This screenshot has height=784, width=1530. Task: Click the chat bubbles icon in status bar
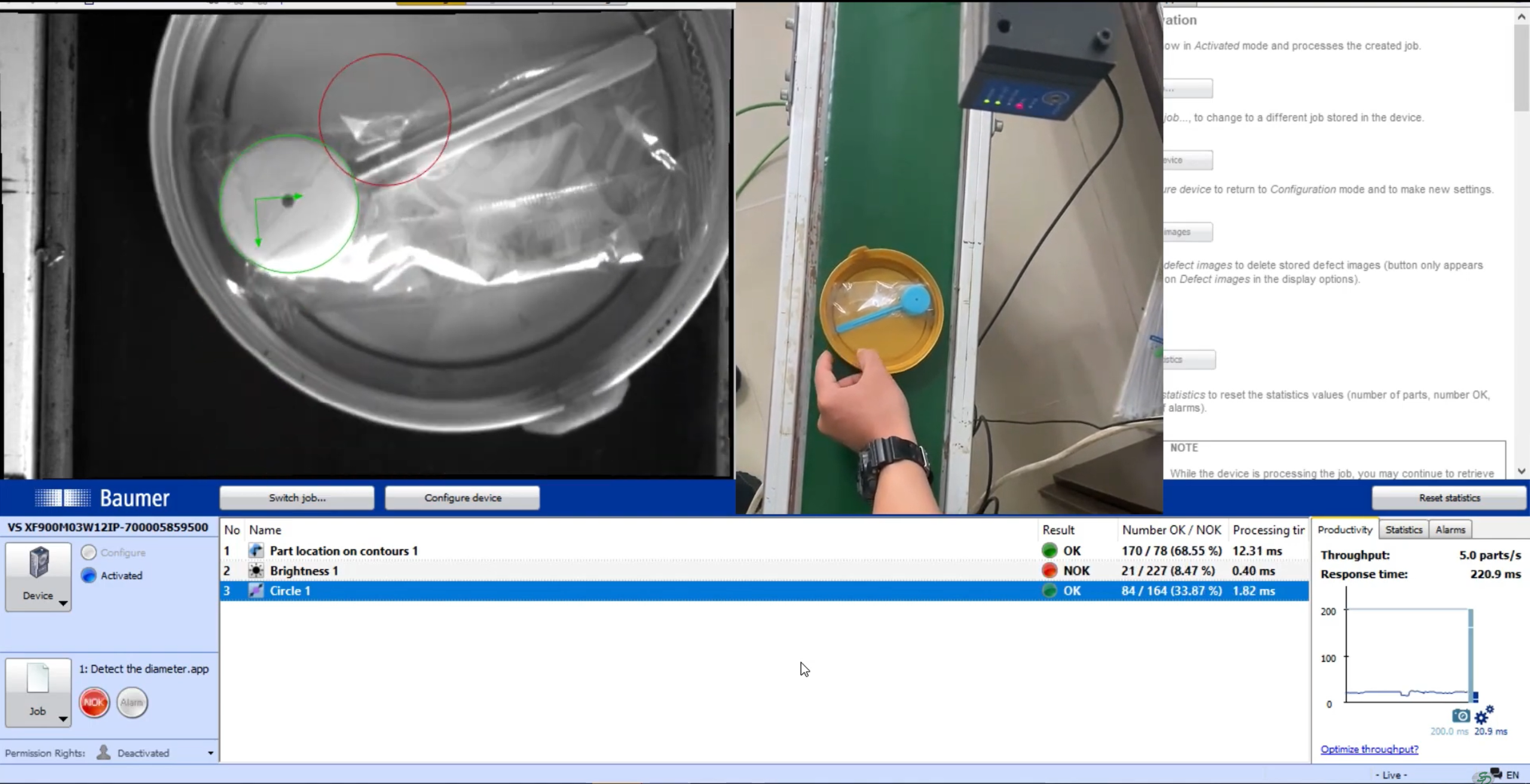(x=1496, y=773)
